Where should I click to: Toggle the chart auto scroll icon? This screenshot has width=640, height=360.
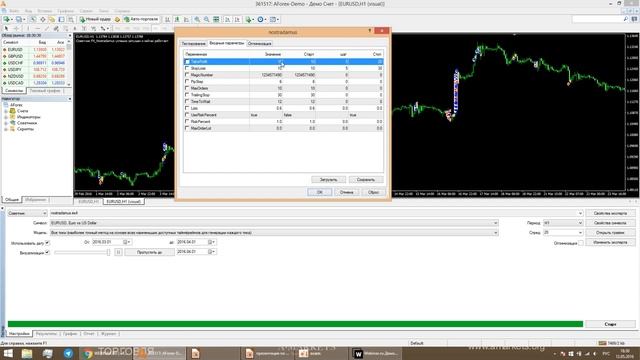click(x=227, y=19)
